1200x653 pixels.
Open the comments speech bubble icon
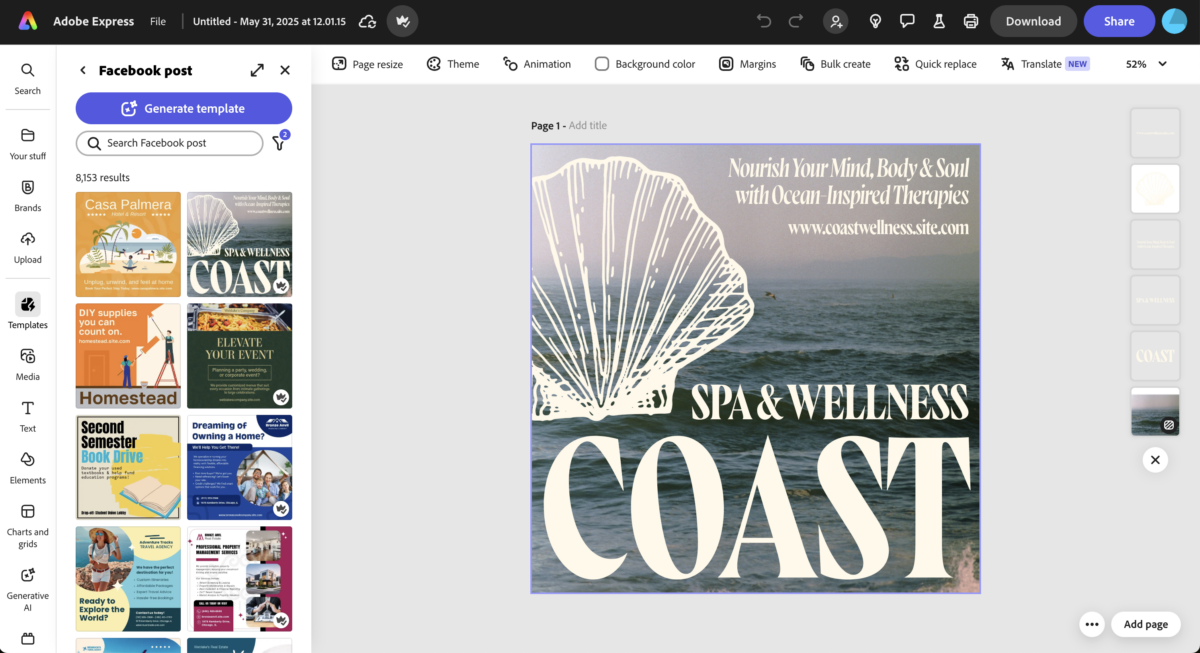[907, 21]
